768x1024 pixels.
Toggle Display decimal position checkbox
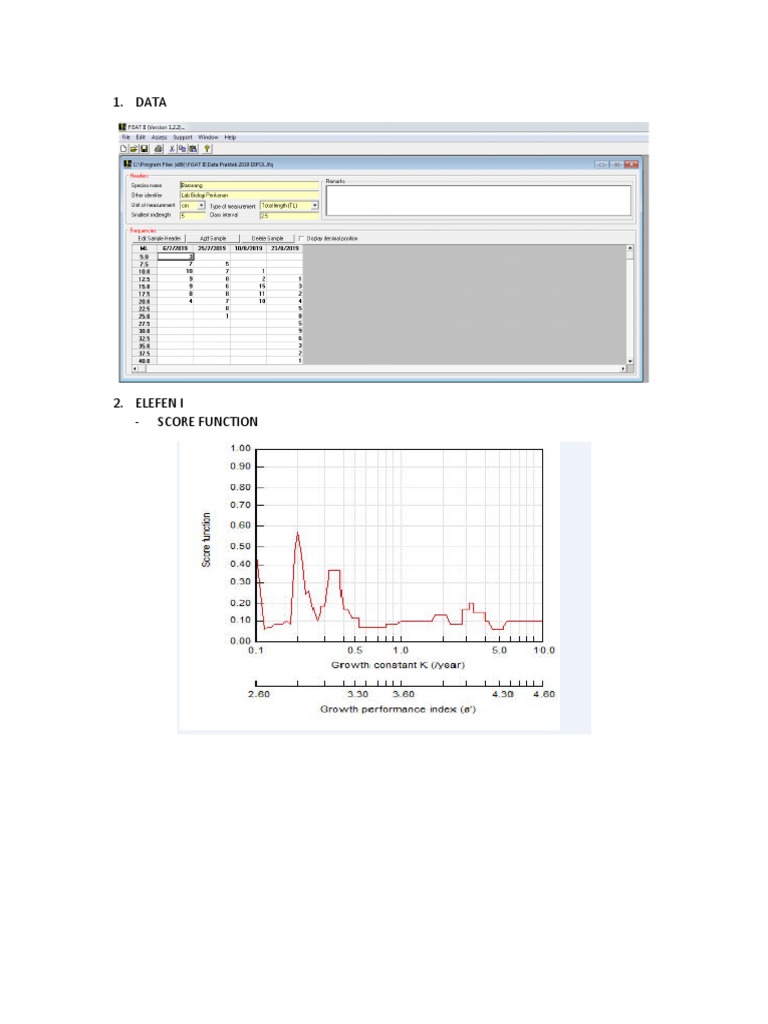[301, 238]
